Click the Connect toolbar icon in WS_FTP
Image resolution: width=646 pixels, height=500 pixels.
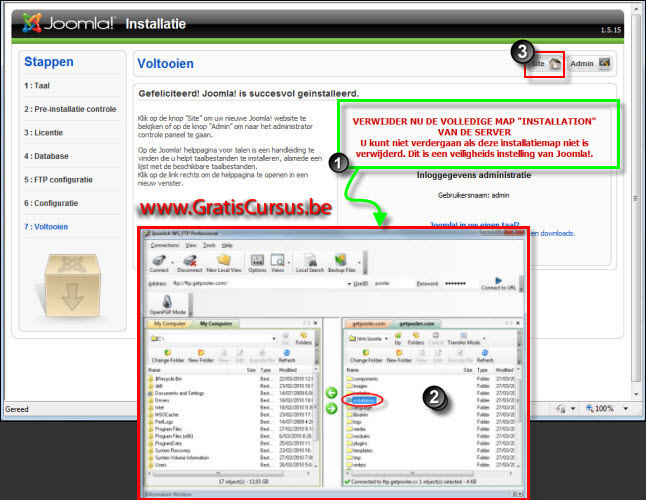(159, 263)
